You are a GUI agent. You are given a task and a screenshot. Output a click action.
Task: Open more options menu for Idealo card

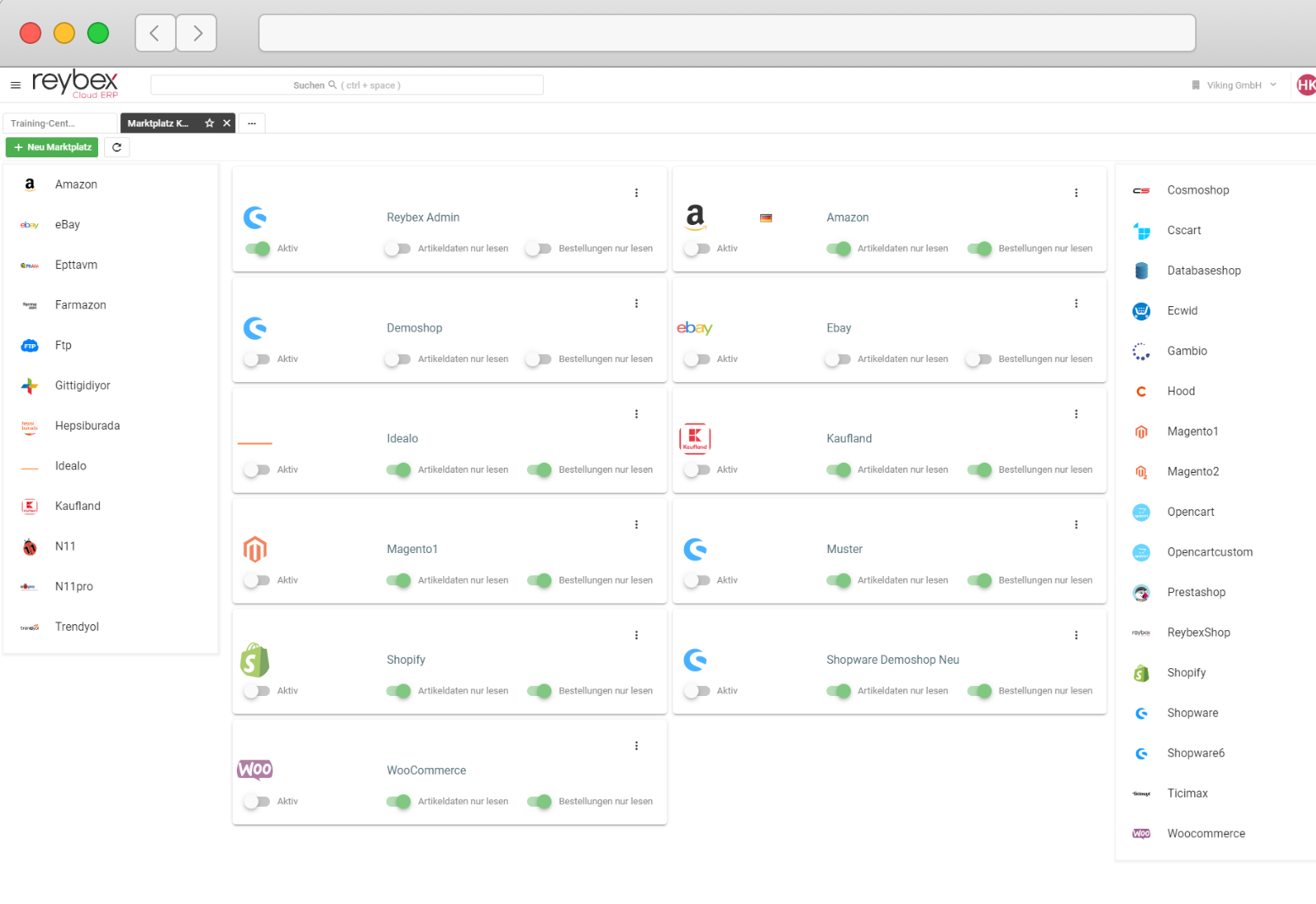[636, 414]
